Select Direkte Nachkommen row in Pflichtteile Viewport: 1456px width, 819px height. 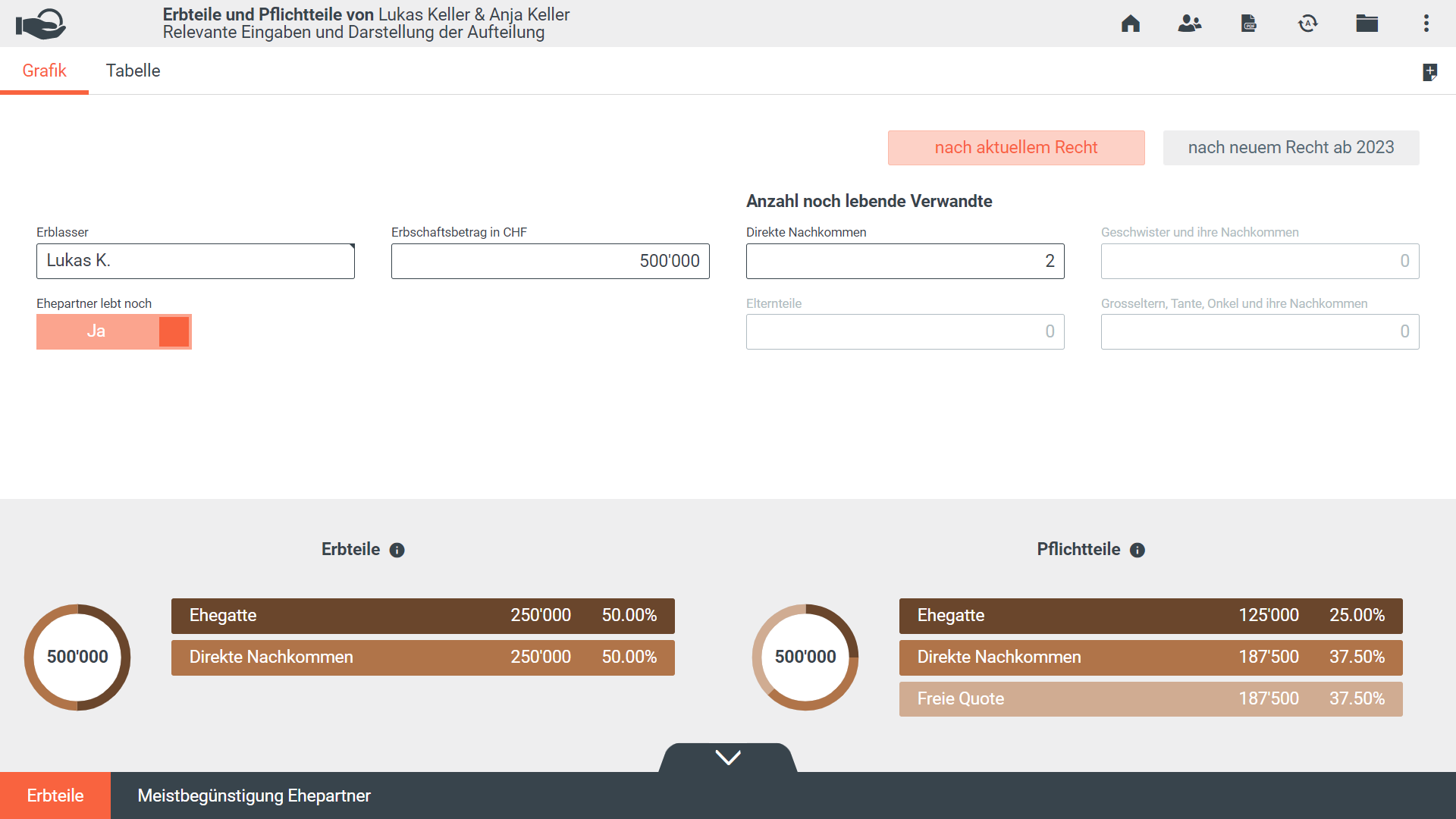coord(1151,657)
